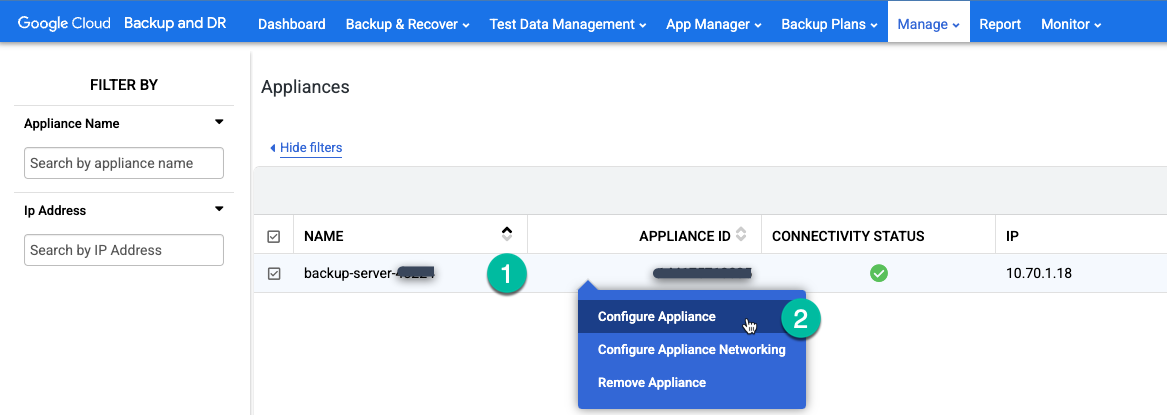Open the Backup & Recover dropdown menu
The image size is (1167, 415).
[407, 24]
